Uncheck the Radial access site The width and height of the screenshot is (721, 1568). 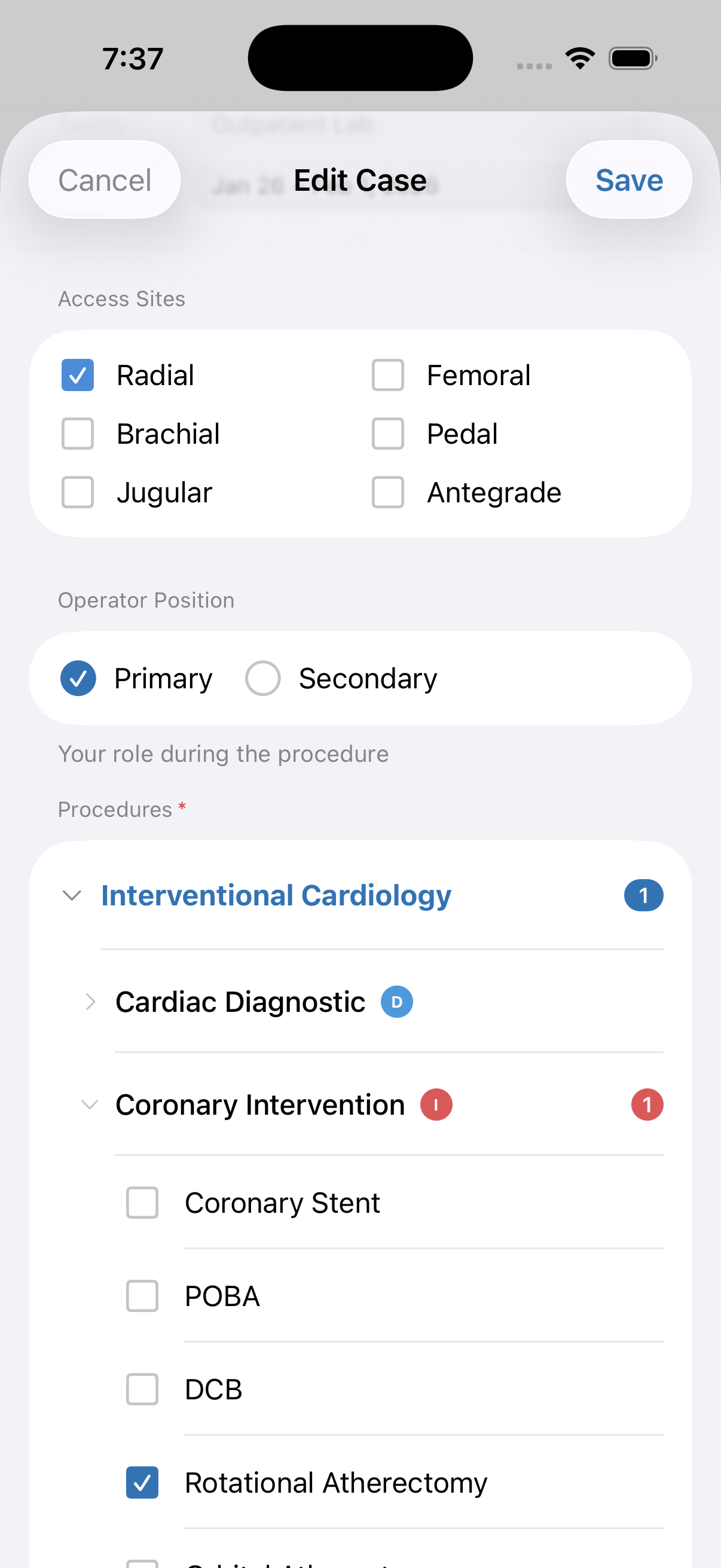coord(78,375)
